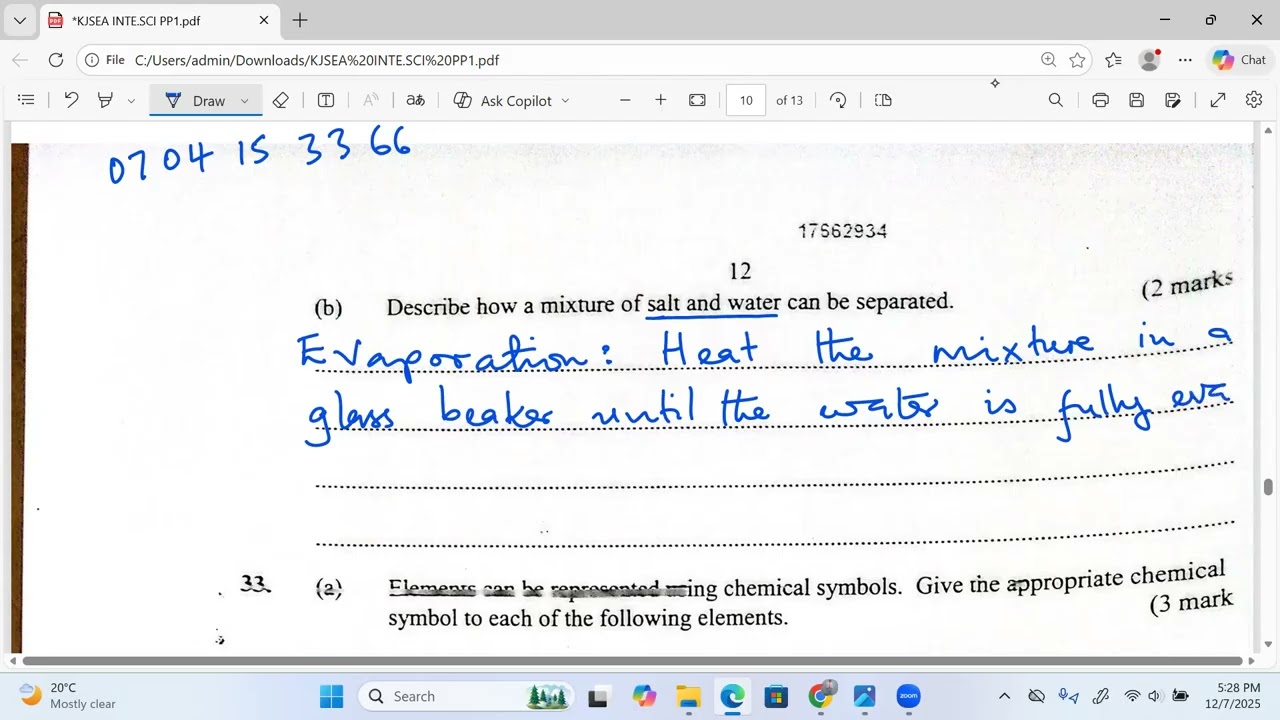Add this page to favorites

[1077, 60]
